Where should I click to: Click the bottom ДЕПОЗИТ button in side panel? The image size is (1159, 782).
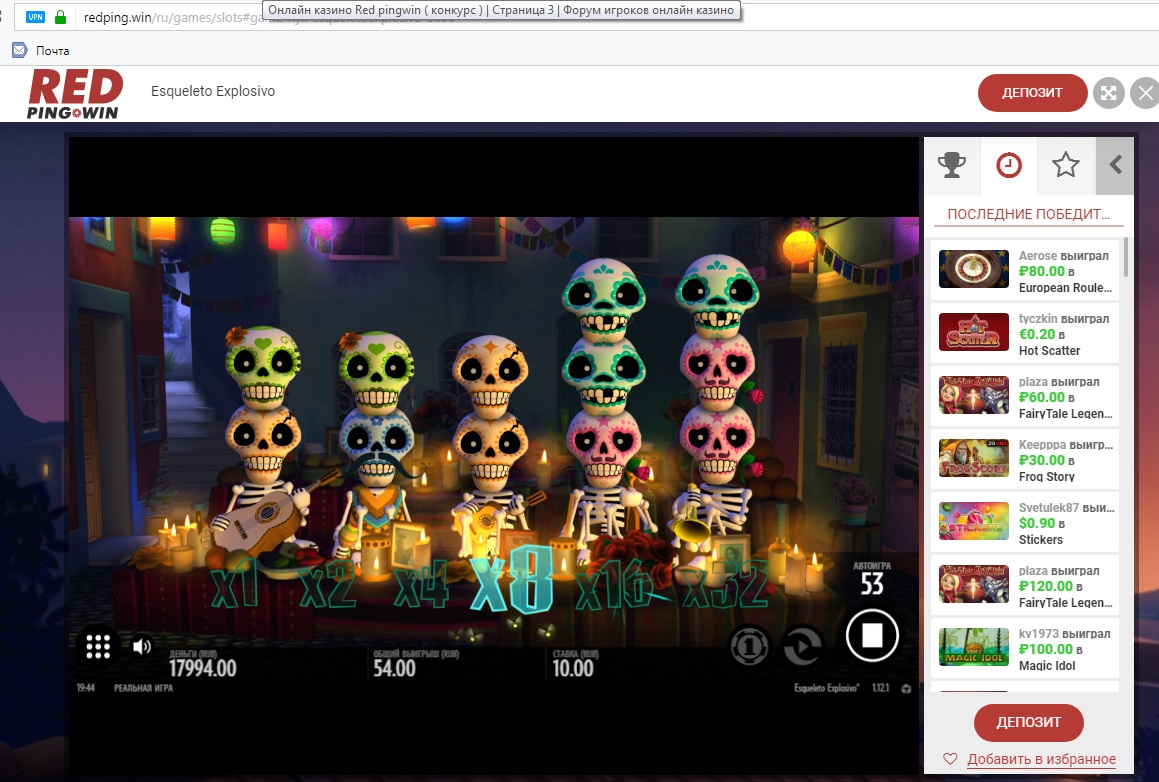click(1028, 723)
